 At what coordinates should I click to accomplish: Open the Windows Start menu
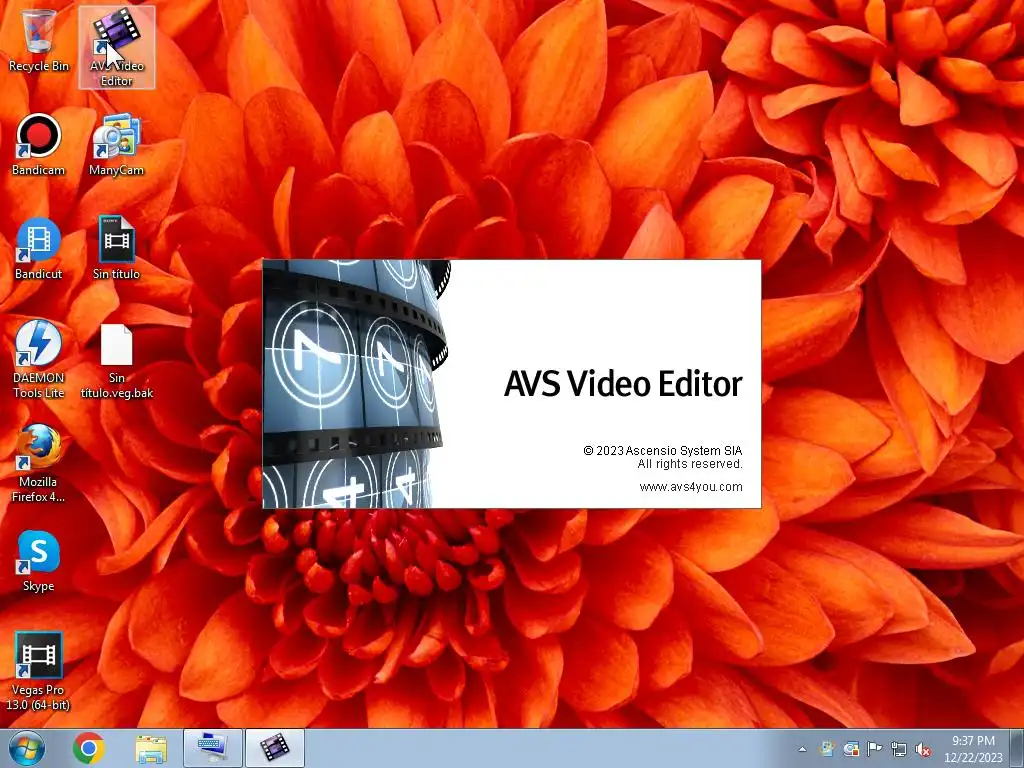[x=27, y=748]
